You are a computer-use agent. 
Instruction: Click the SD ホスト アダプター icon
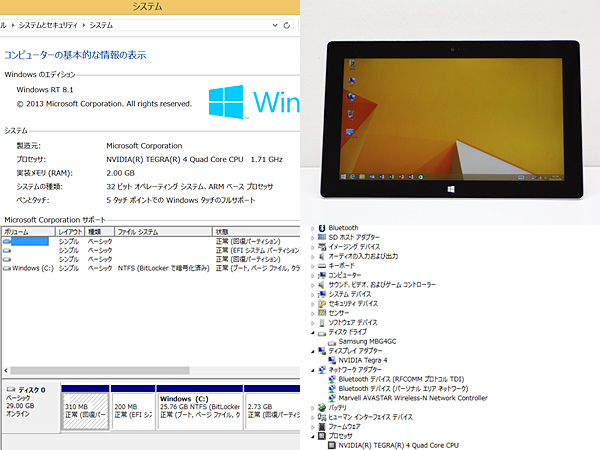[322, 237]
